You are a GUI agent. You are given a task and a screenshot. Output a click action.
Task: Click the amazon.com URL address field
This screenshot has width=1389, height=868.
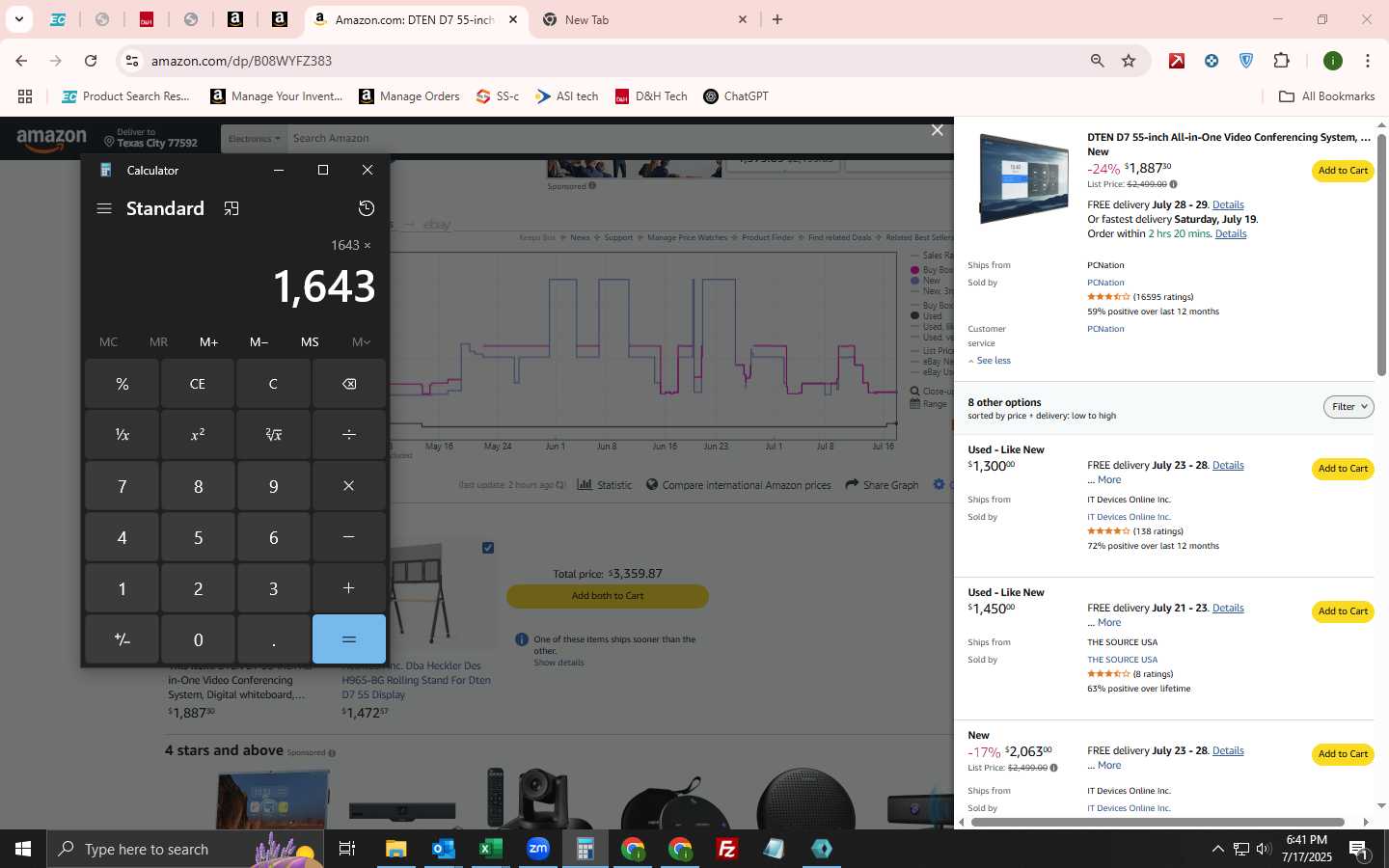241,61
